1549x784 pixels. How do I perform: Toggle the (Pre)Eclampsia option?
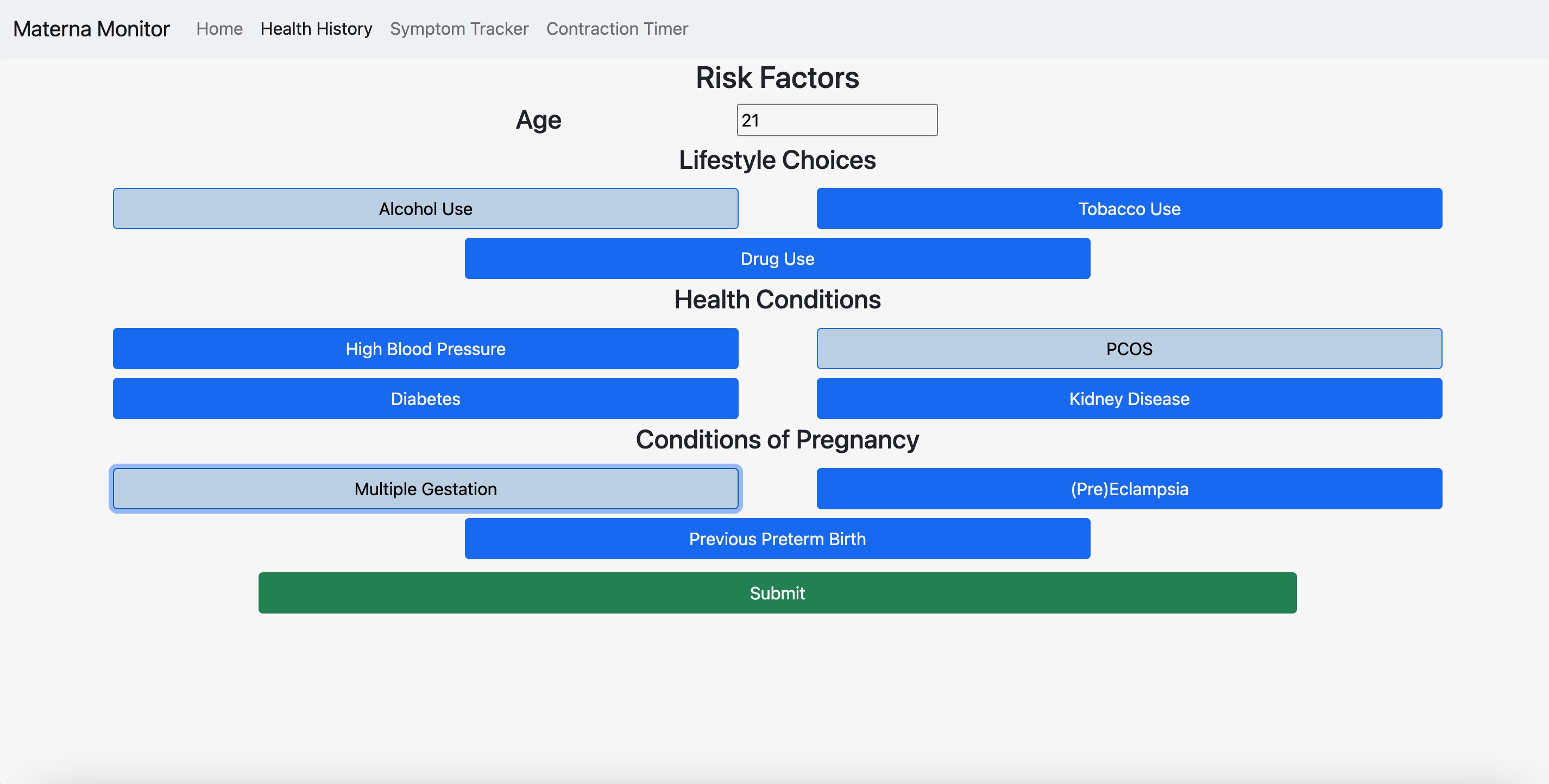[x=1129, y=489]
